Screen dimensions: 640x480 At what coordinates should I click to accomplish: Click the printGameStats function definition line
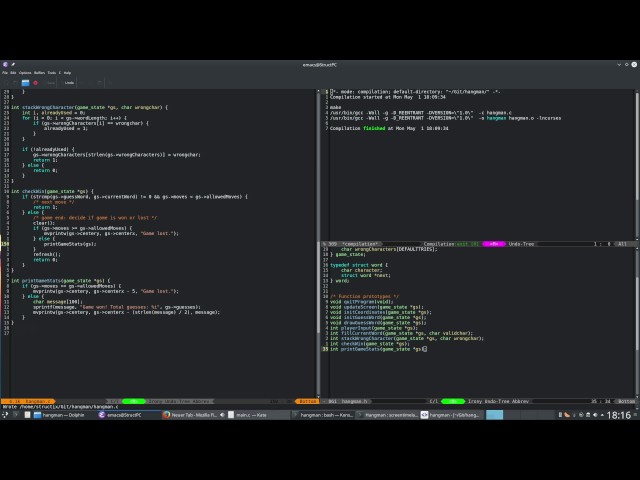click(60, 280)
